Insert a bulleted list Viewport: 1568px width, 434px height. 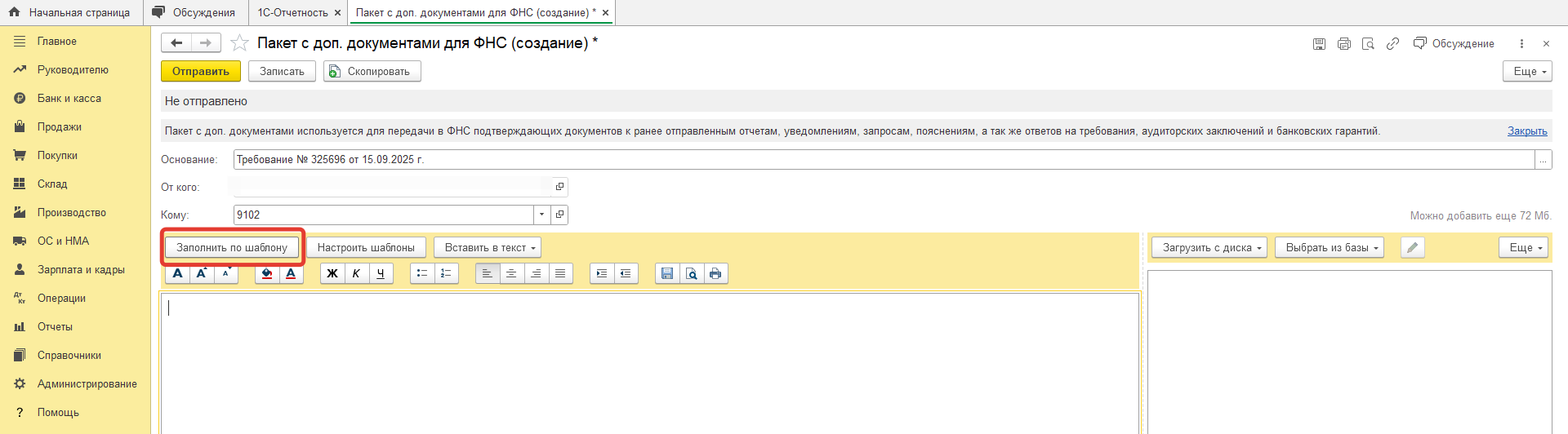(422, 274)
